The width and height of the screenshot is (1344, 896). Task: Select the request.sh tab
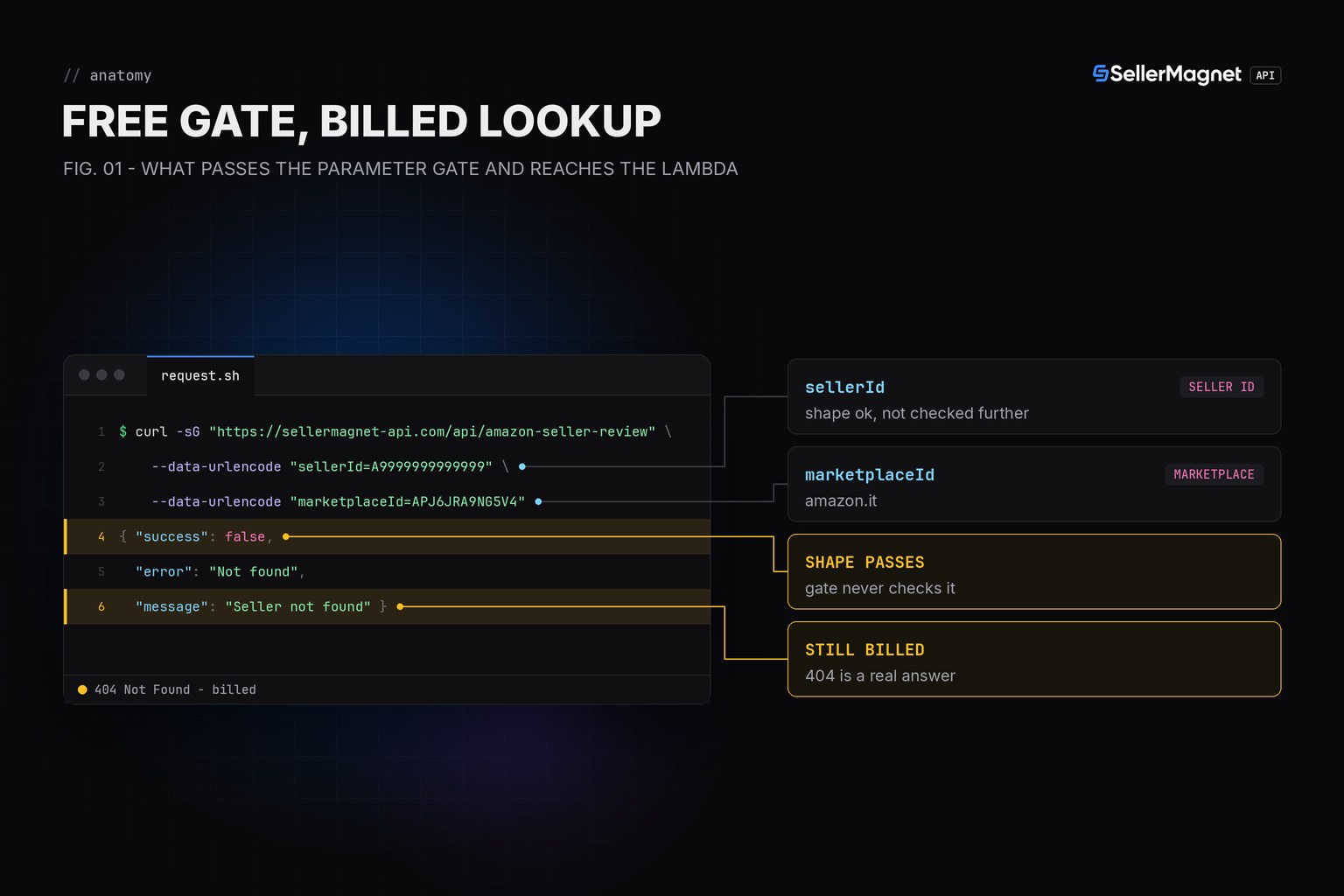click(x=200, y=375)
